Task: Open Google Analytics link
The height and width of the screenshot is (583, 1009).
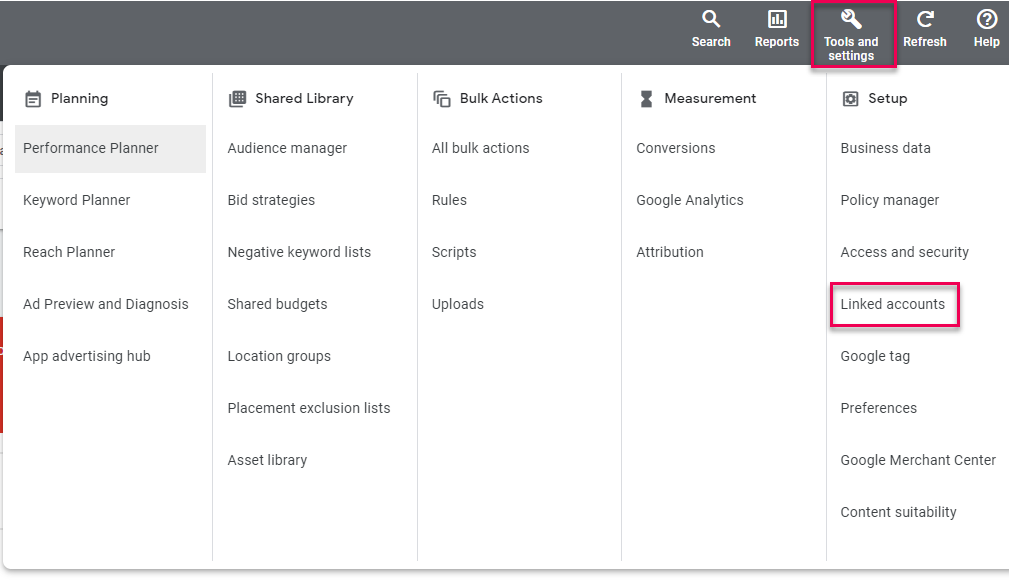Action: 690,200
